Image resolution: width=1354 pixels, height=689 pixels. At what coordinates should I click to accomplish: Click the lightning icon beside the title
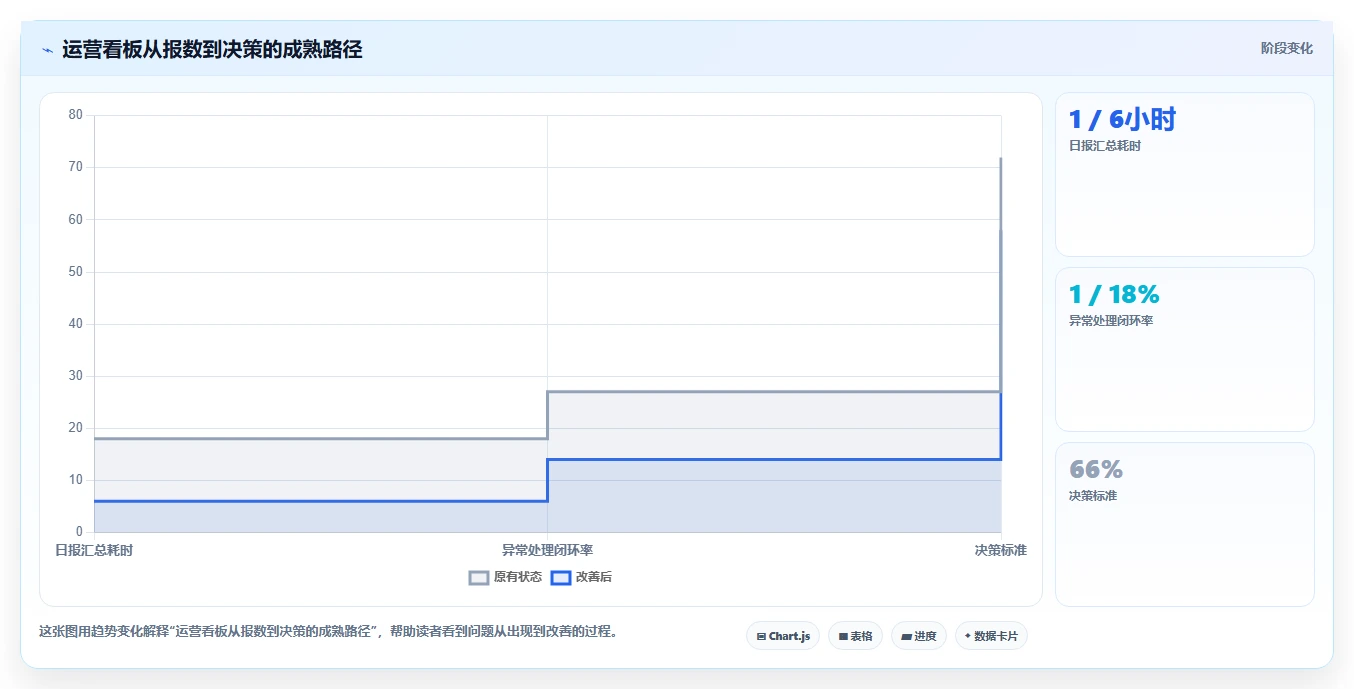[47, 50]
